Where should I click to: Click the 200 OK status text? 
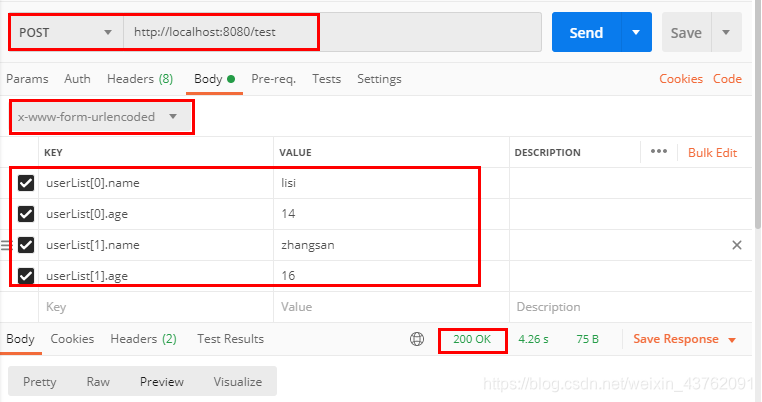pos(472,339)
